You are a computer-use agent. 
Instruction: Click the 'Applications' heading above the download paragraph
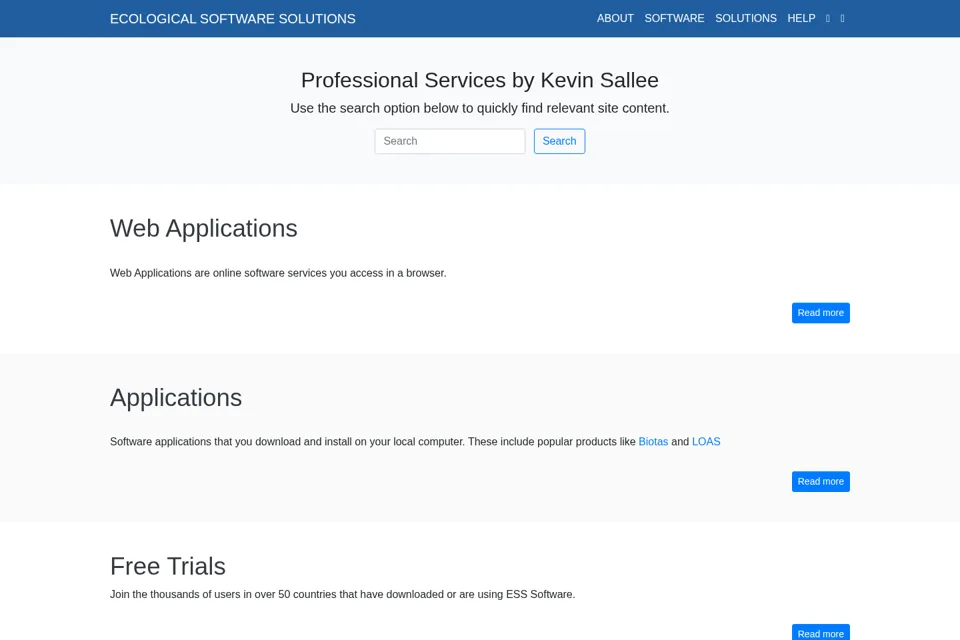click(176, 398)
